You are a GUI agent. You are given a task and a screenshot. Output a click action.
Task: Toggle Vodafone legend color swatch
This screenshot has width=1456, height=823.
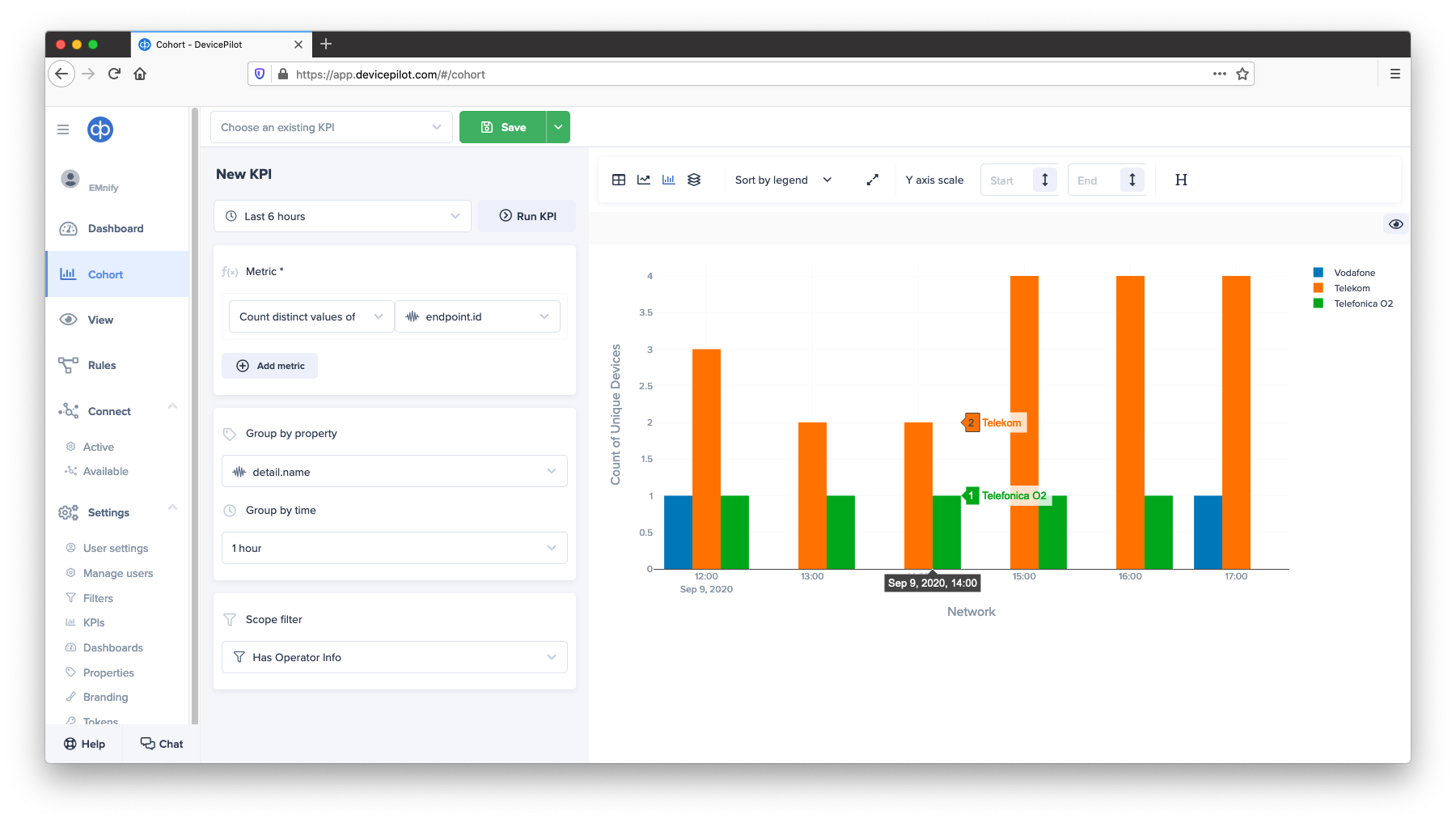click(x=1318, y=273)
